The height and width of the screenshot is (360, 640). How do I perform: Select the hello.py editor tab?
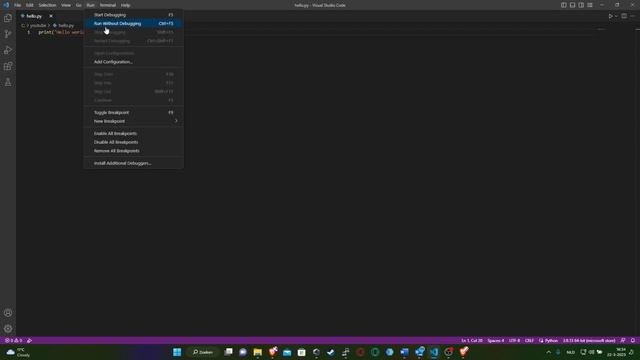(x=34, y=16)
